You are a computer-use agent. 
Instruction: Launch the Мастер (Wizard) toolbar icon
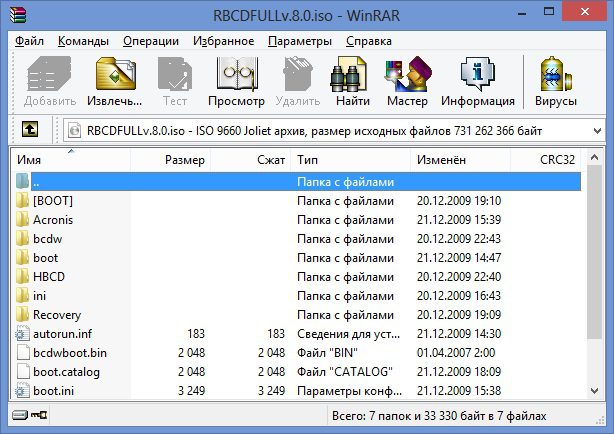(407, 74)
